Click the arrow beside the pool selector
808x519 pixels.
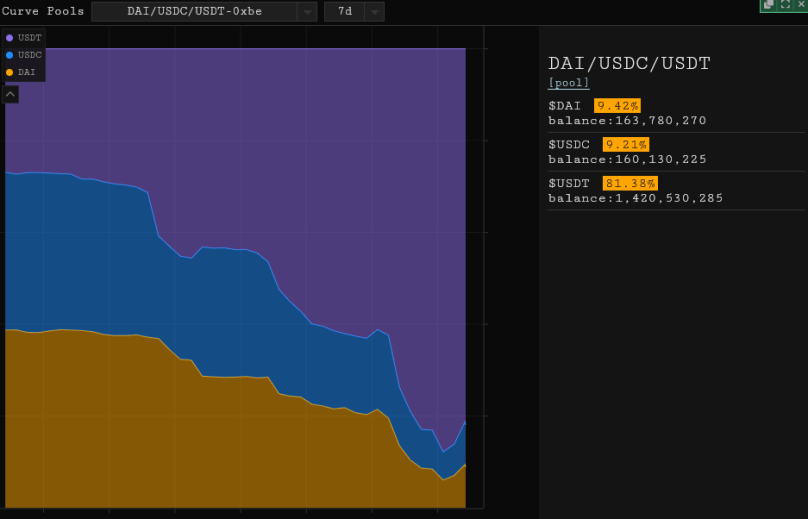[x=307, y=11]
